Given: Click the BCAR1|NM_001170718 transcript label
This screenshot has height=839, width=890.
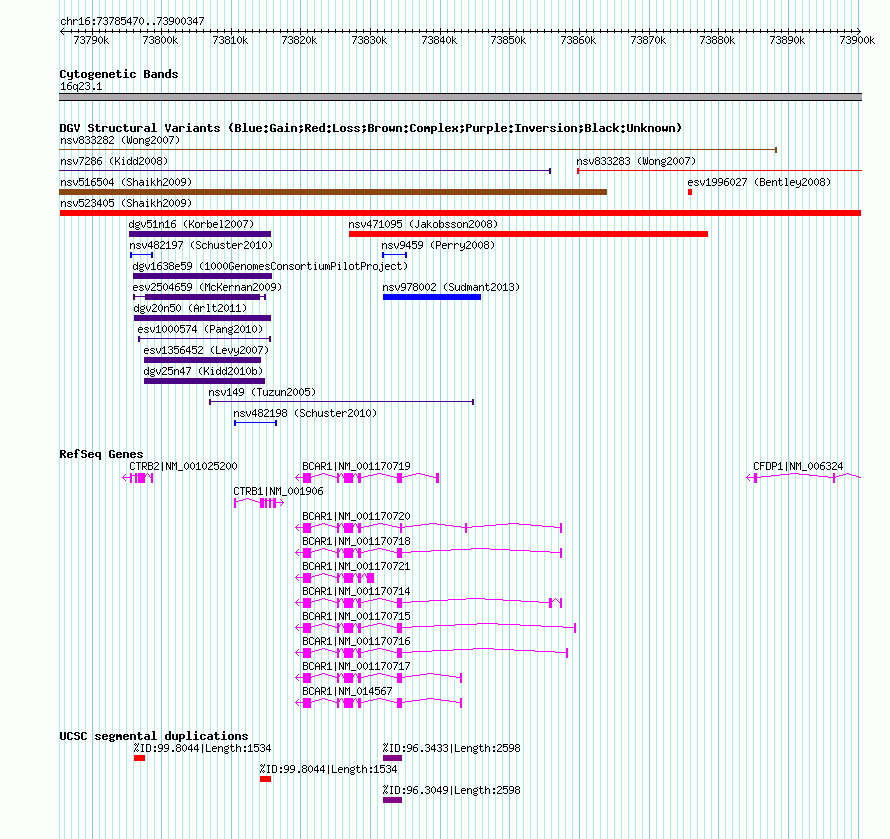Looking at the screenshot, I should pyautogui.click(x=356, y=541).
